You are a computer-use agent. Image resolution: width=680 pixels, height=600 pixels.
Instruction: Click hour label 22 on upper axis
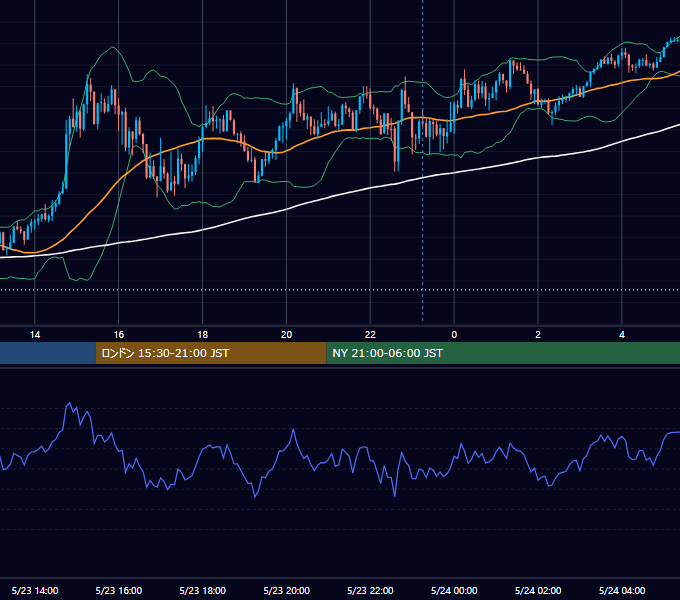(370, 335)
